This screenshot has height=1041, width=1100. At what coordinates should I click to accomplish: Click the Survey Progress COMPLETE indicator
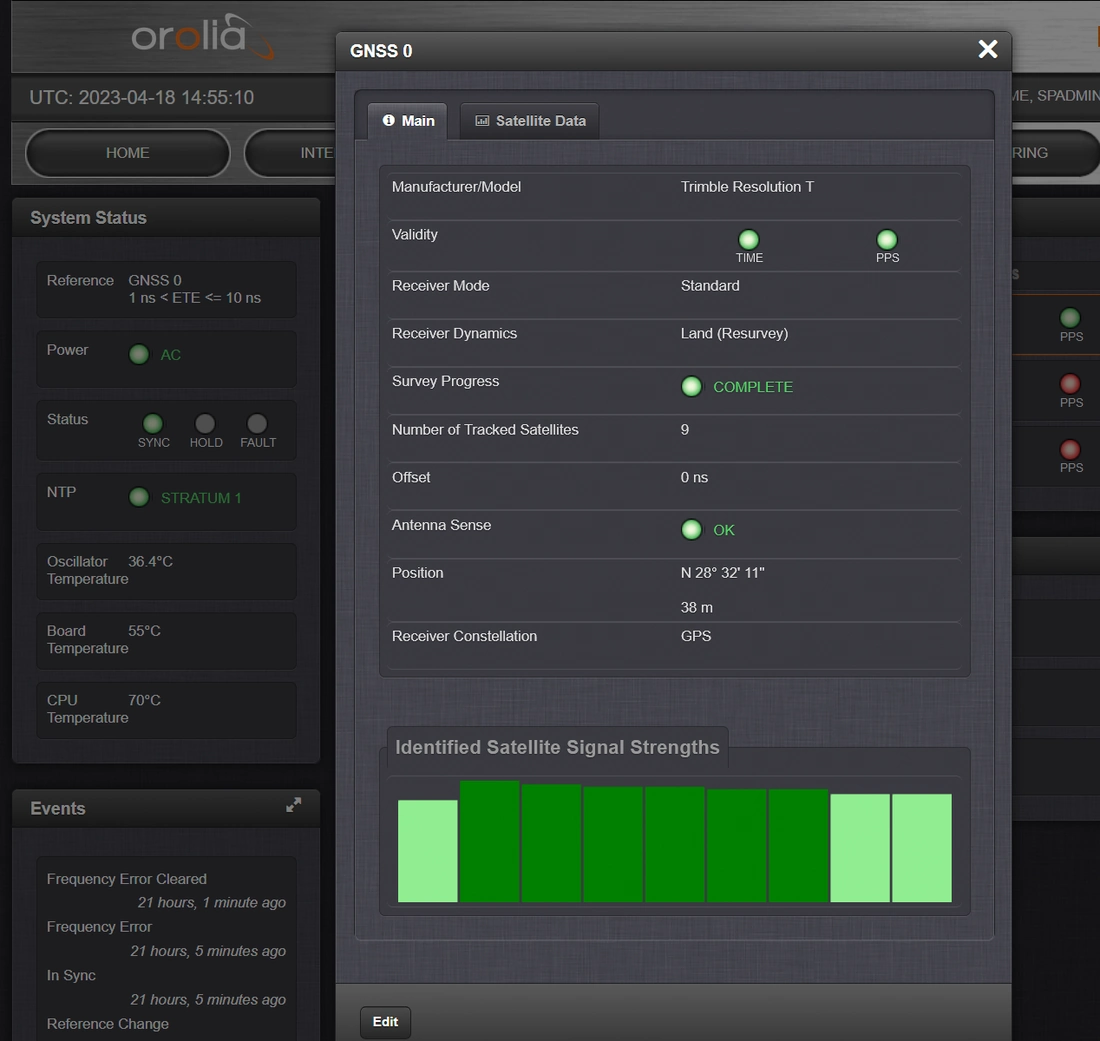click(x=691, y=387)
